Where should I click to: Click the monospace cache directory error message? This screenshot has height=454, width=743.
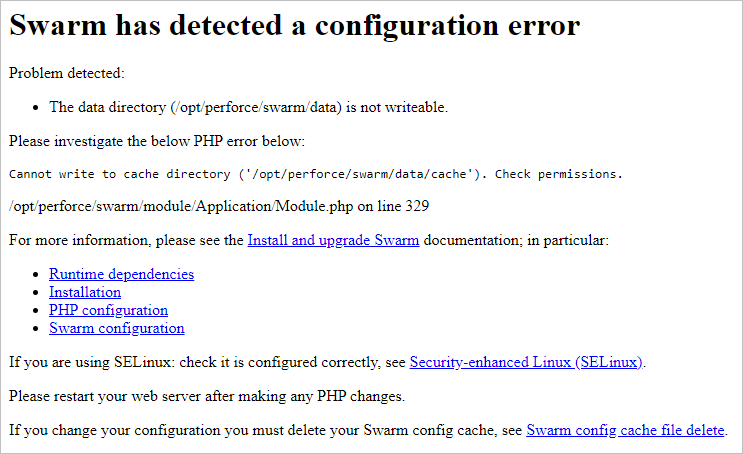315,174
